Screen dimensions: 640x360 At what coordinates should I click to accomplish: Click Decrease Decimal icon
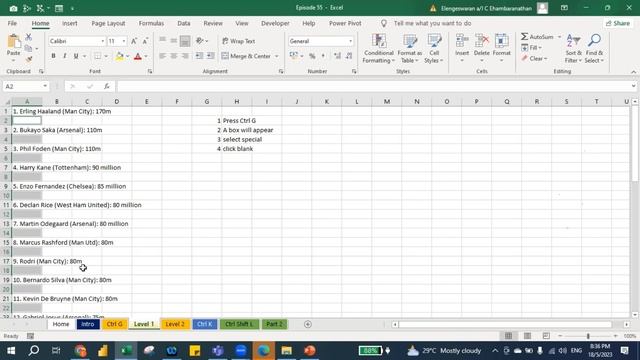[x=349, y=56]
